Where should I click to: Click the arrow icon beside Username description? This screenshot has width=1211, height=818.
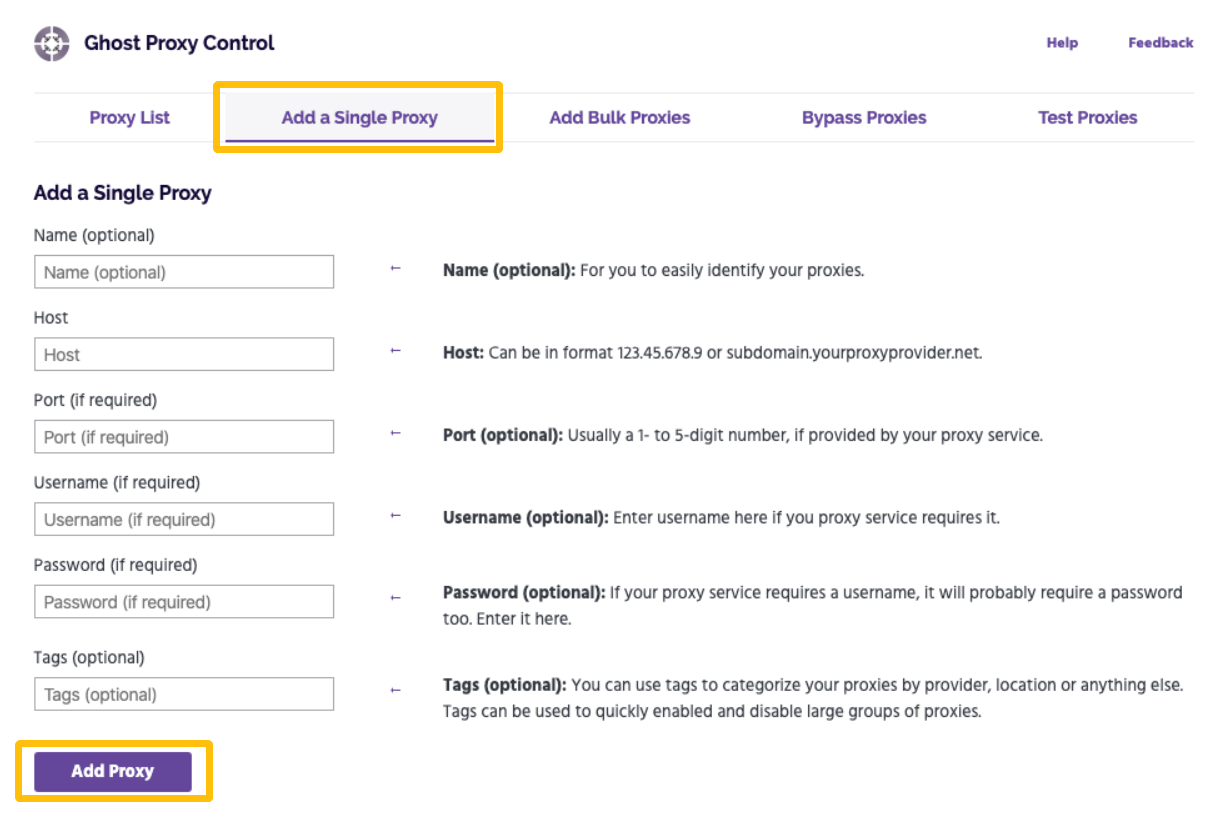point(394,517)
